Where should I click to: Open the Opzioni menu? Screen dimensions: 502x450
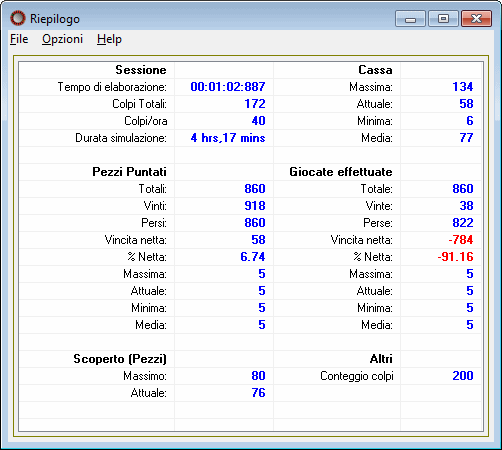tap(62, 39)
